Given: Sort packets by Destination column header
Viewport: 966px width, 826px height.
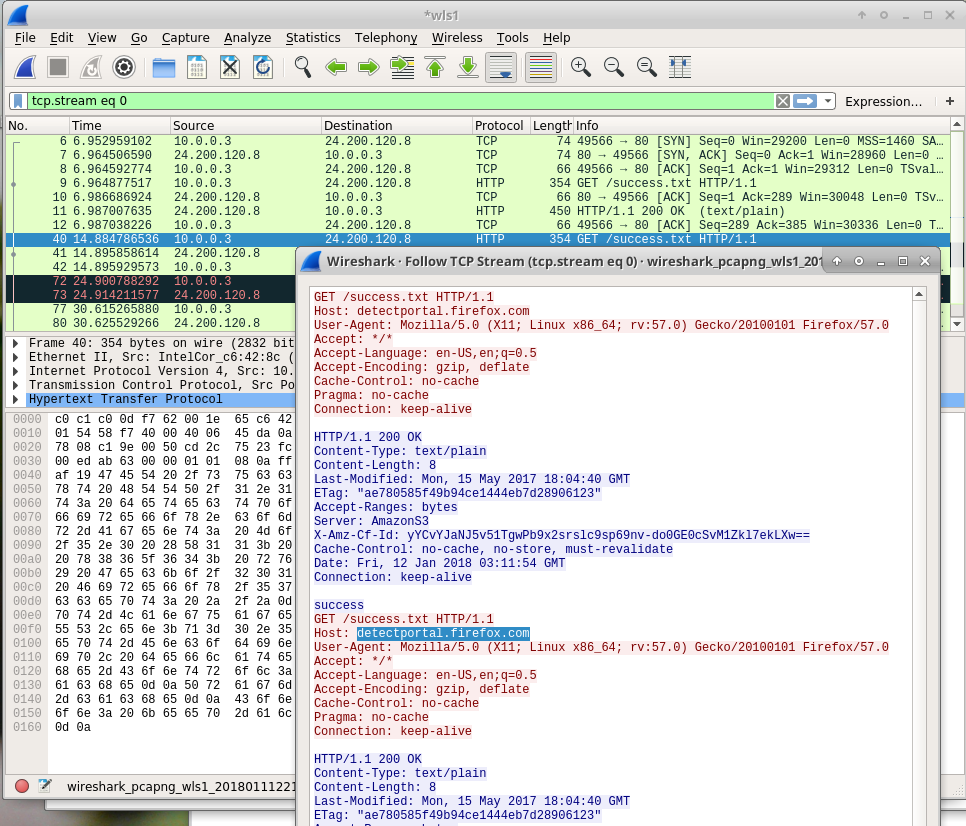Looking at the screenshot, I should 397,126.
